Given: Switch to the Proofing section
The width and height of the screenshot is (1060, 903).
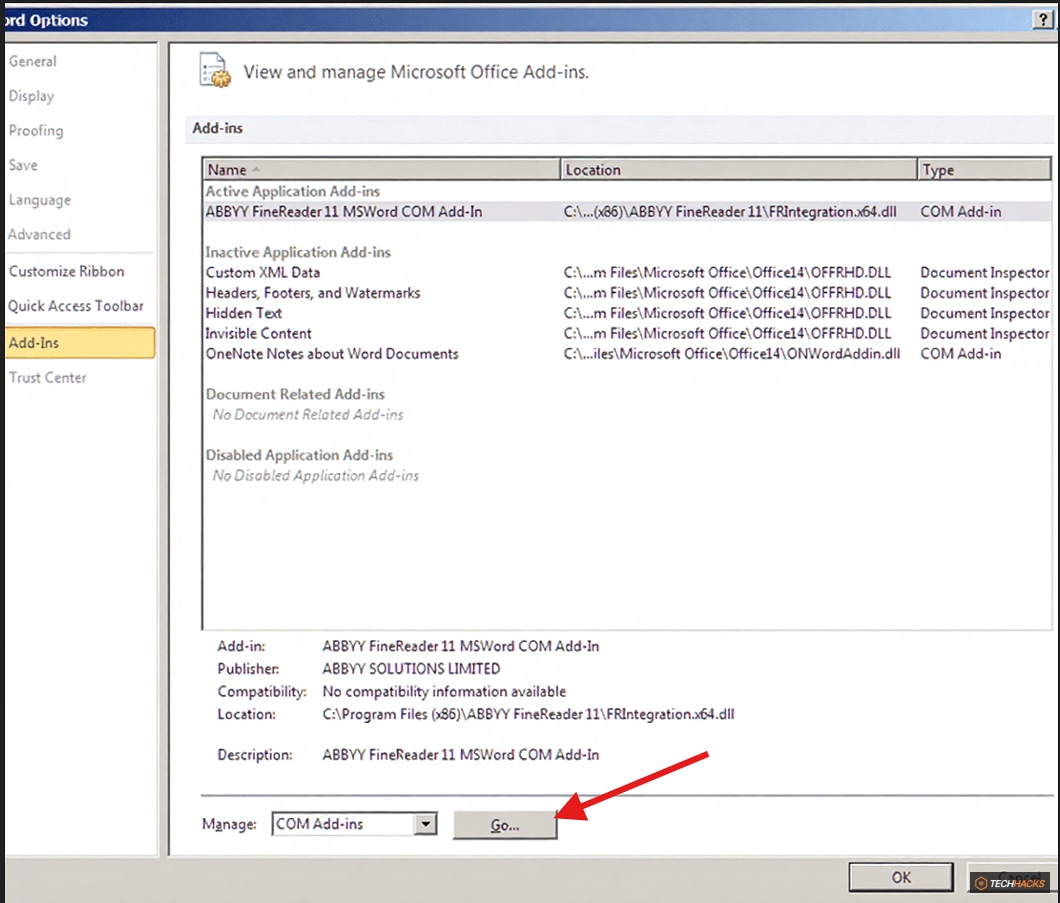Looking at the screenshot, I should tap(35, 130).
